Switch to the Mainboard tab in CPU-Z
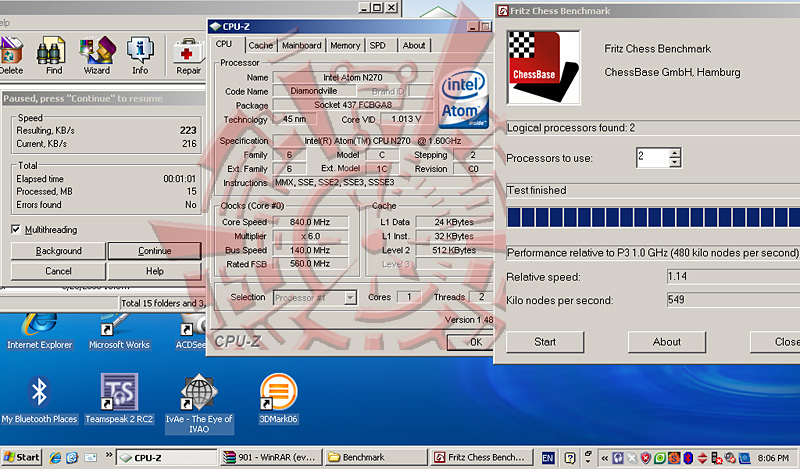 click(x=302, y=45)
